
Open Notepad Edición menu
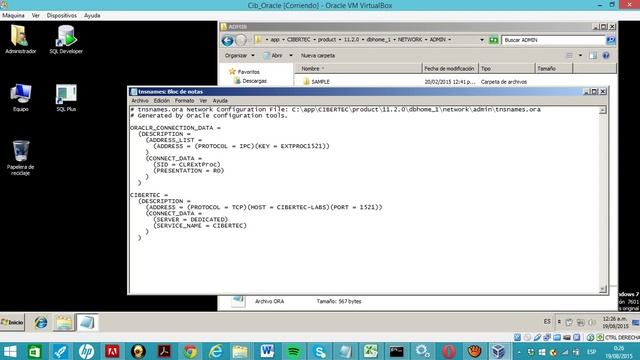click(161, 100)
